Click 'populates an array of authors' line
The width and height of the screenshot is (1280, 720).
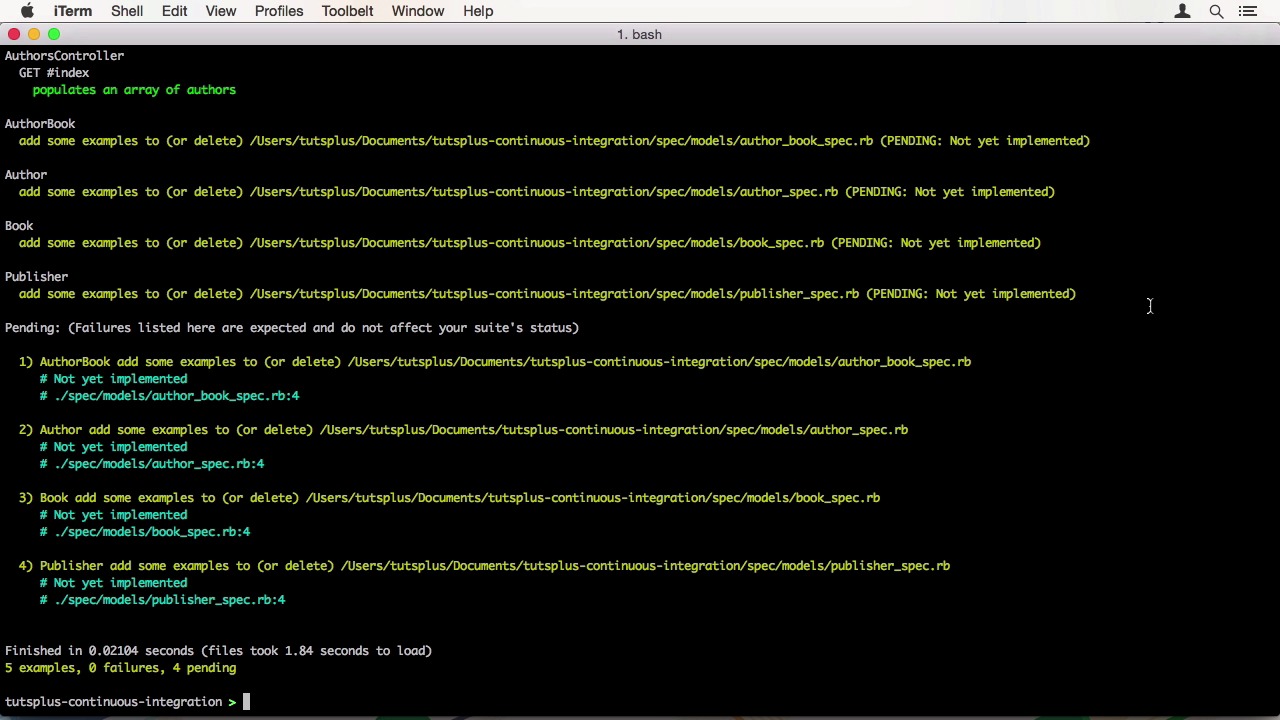click(x=134, y=90)
